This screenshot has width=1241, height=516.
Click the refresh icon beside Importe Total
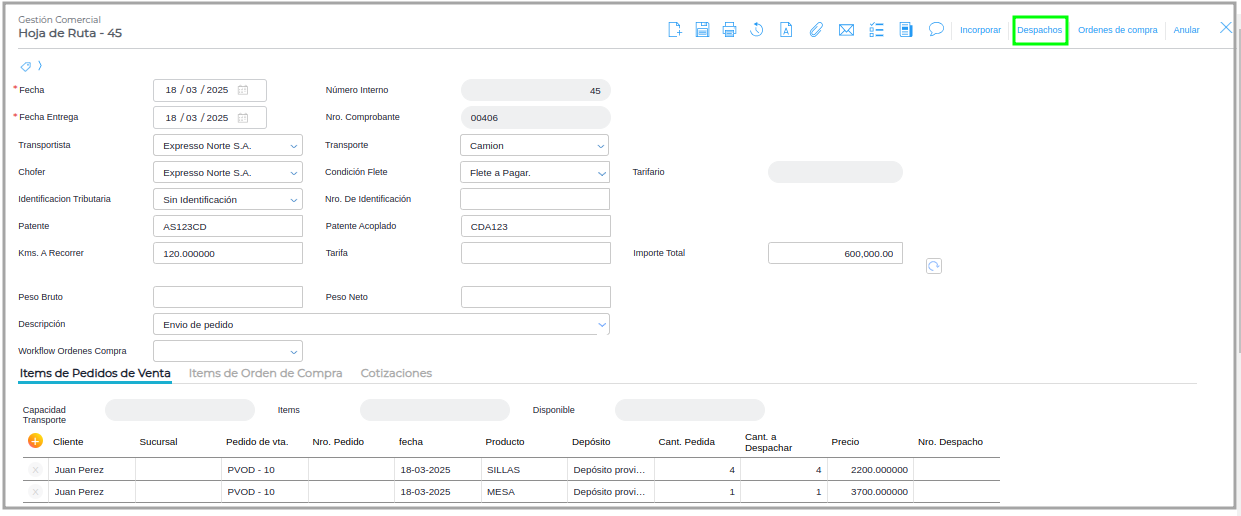pyautogui.click(x=934, y=266)
